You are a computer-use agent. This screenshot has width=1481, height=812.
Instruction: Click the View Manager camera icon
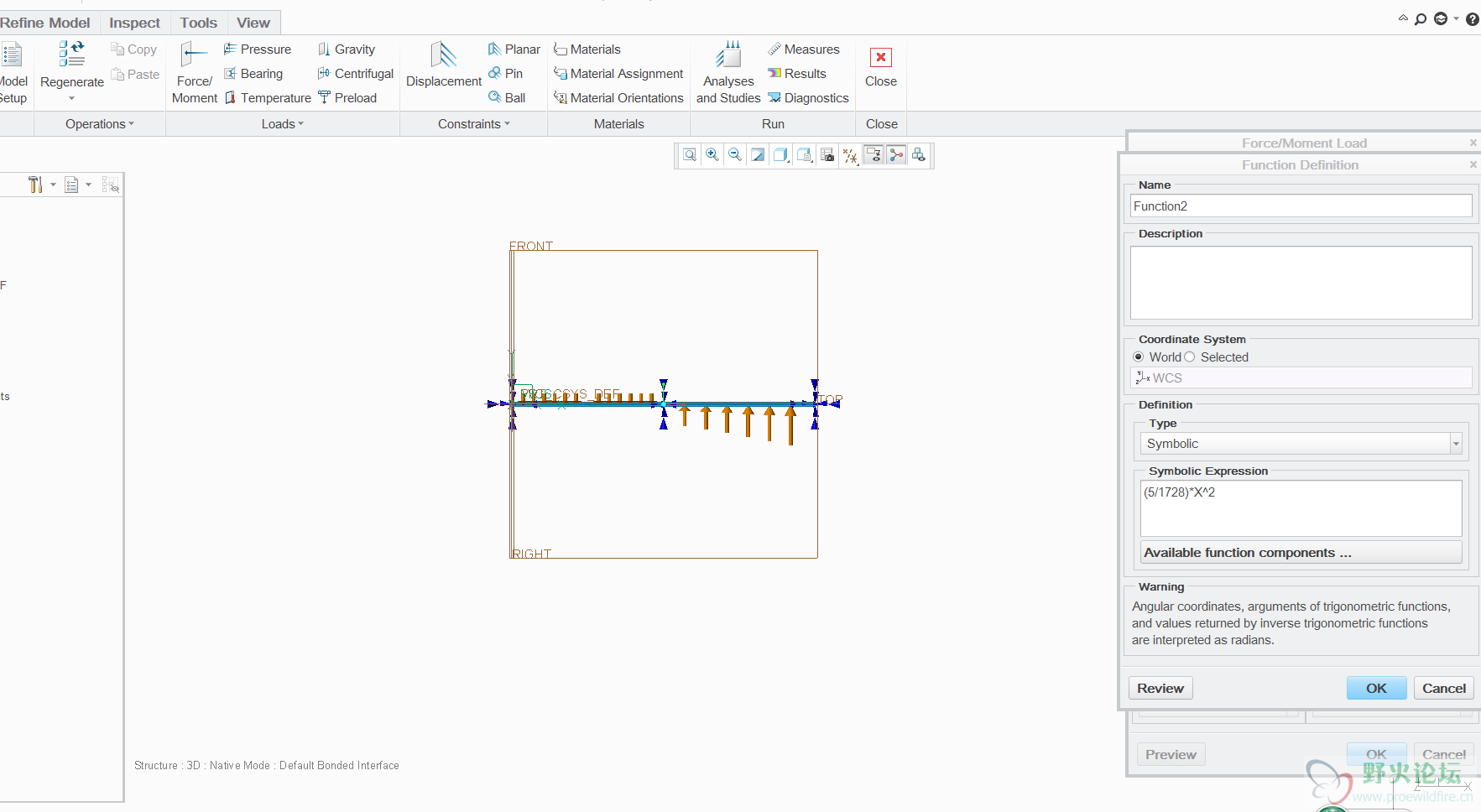[x=827, y=155]
